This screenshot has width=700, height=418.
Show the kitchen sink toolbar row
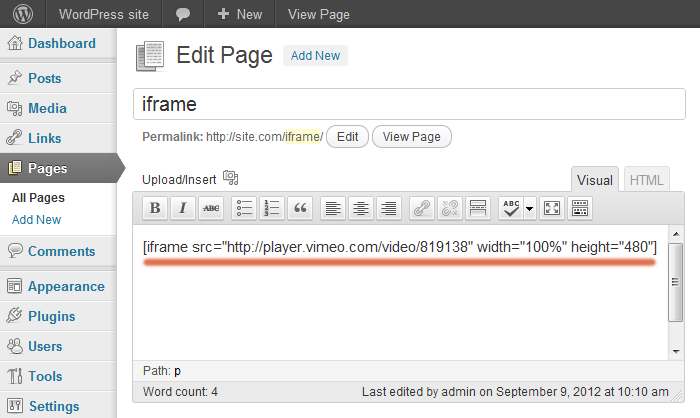point(580,208)
